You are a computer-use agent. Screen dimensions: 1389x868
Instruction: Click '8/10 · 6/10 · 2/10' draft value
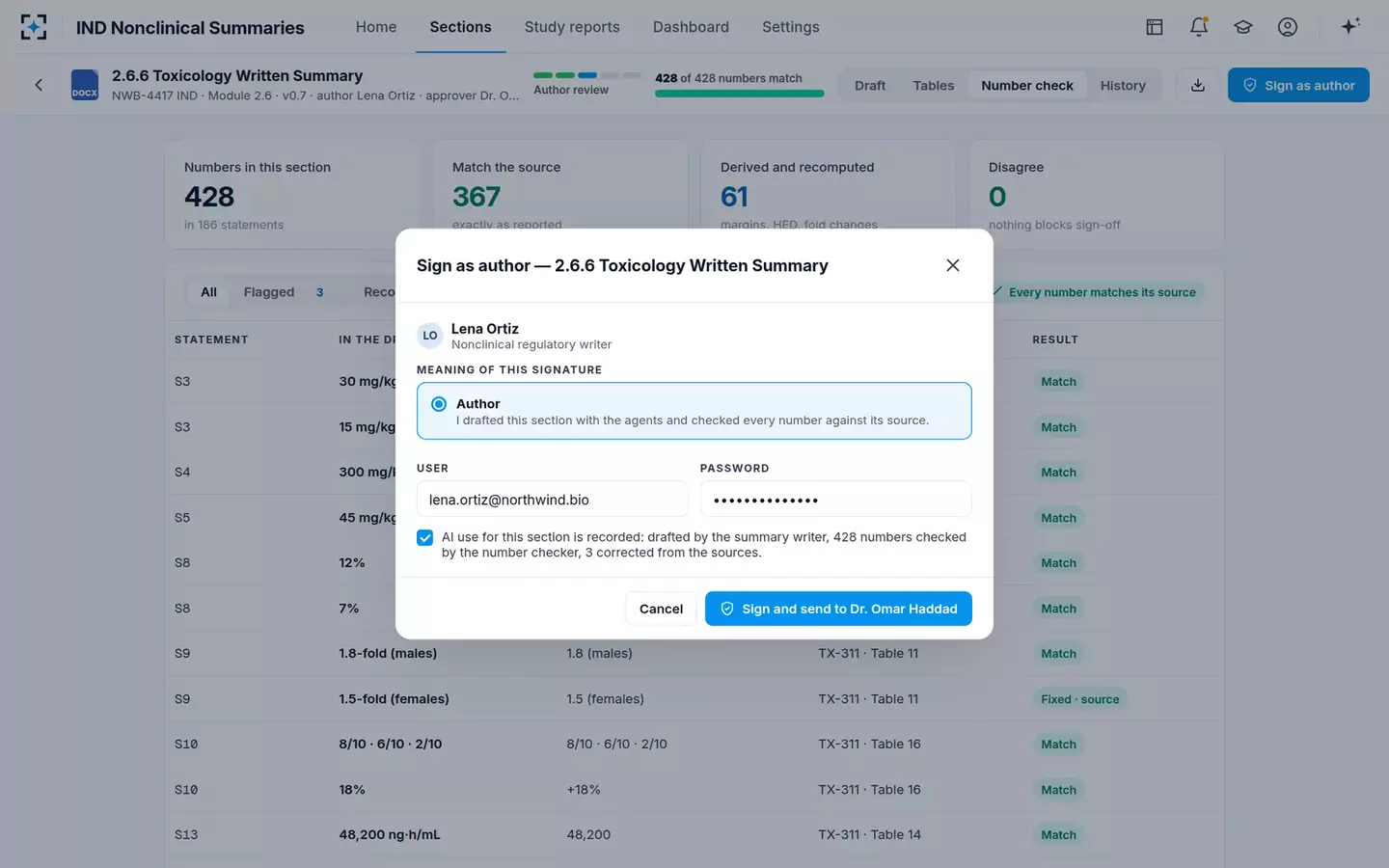click(391, 744)
